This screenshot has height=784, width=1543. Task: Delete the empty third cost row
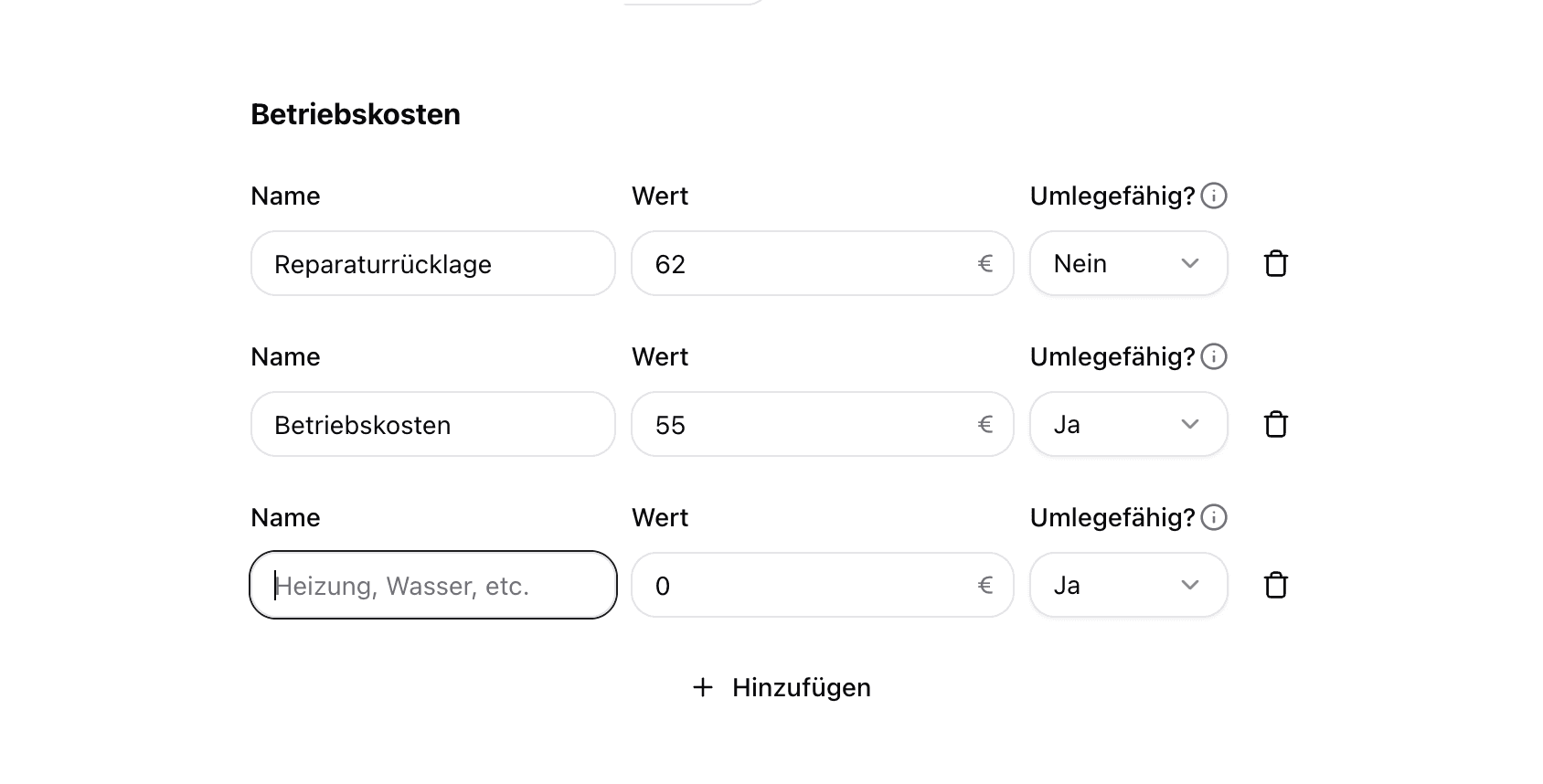tap(1277, 585)
